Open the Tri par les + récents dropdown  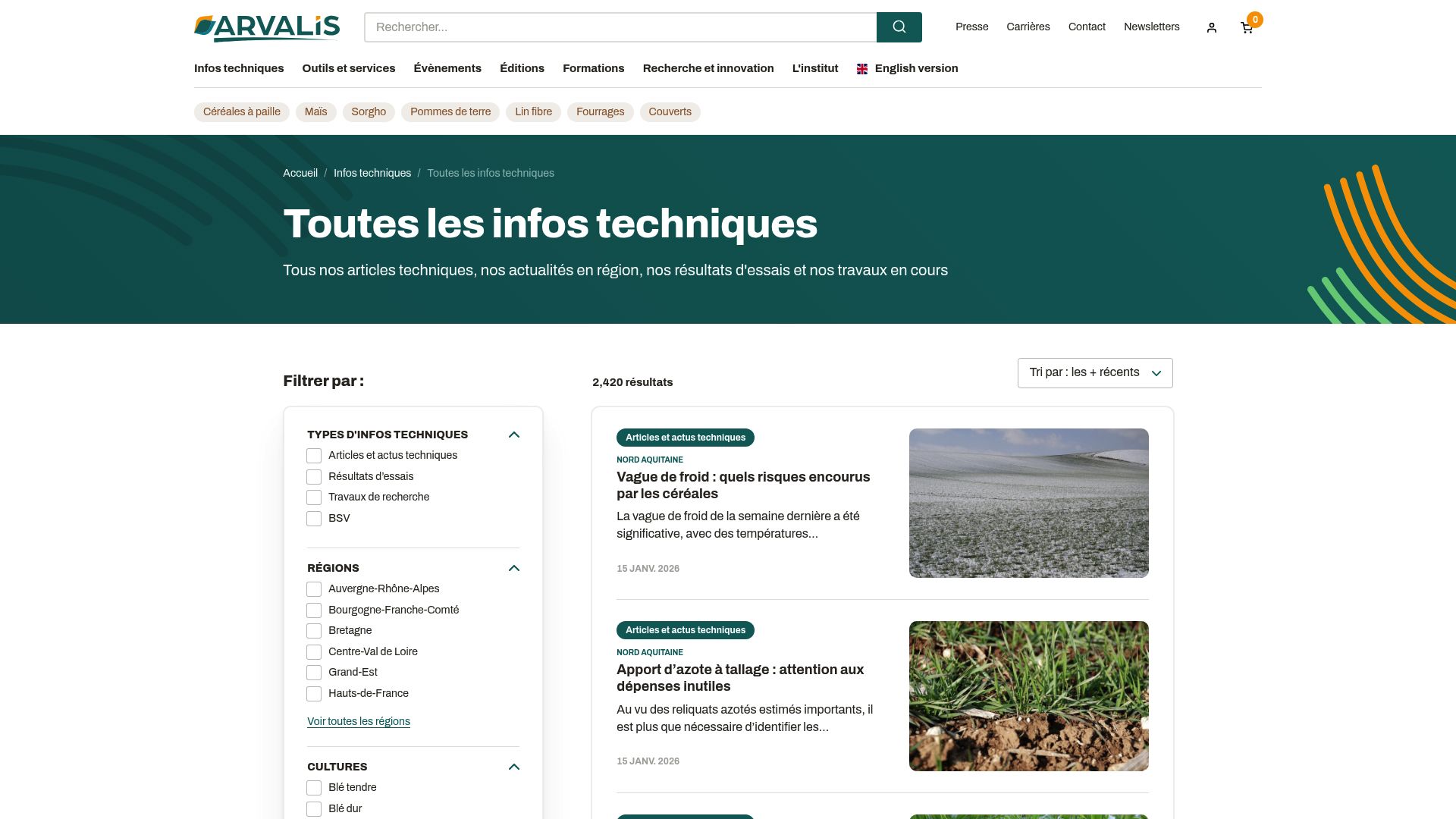pos(1094,372)
